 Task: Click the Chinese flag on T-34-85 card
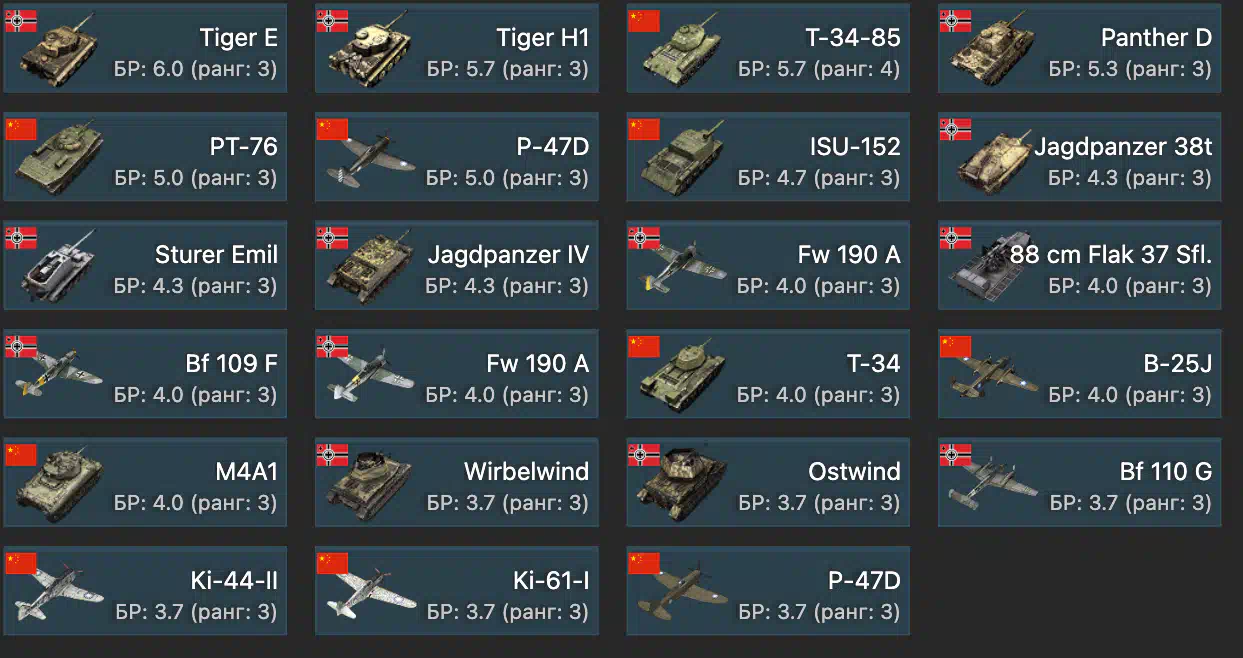(x=643, y=19)
